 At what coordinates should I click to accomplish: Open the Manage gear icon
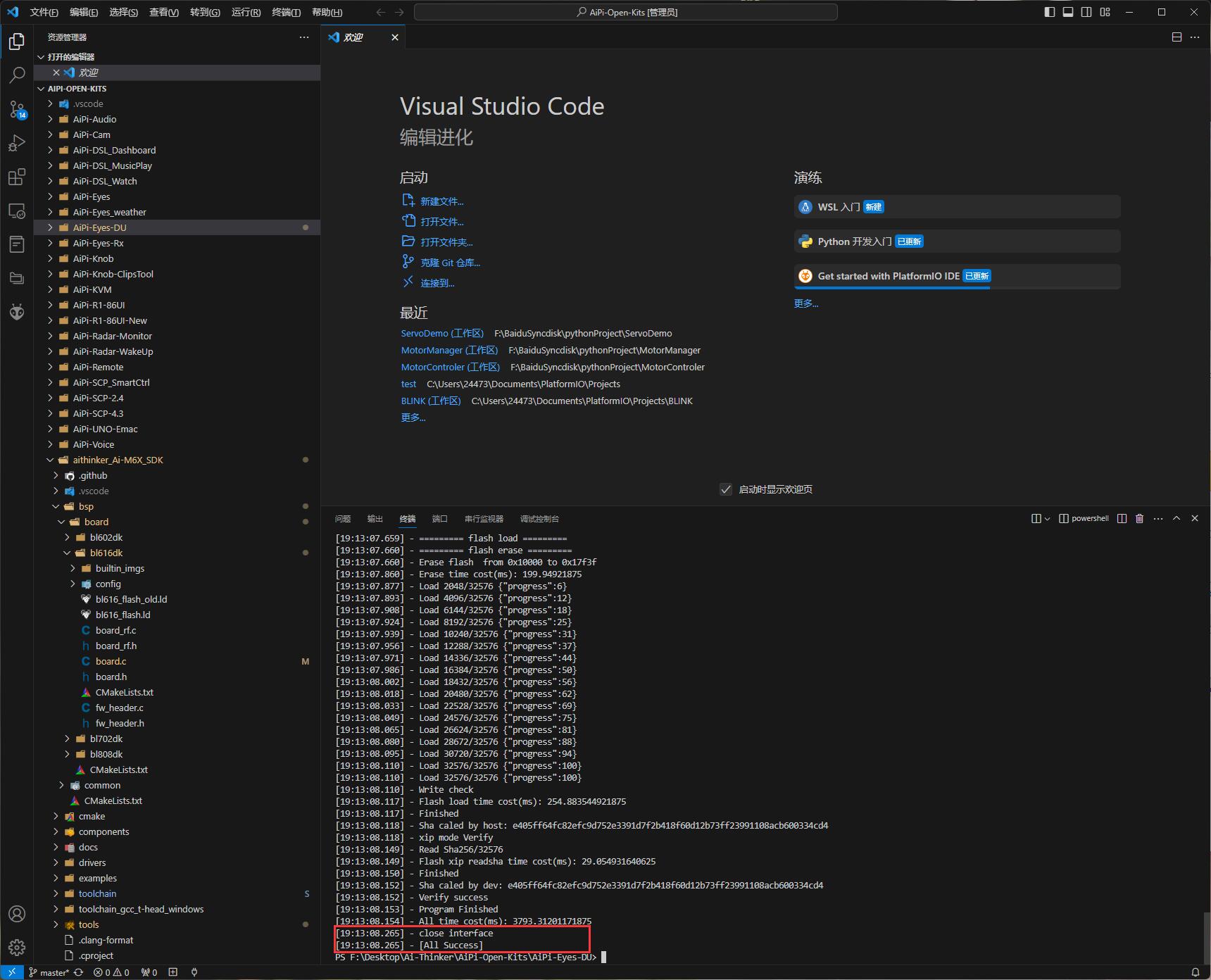pyautogui.click(x=17, y=948)
